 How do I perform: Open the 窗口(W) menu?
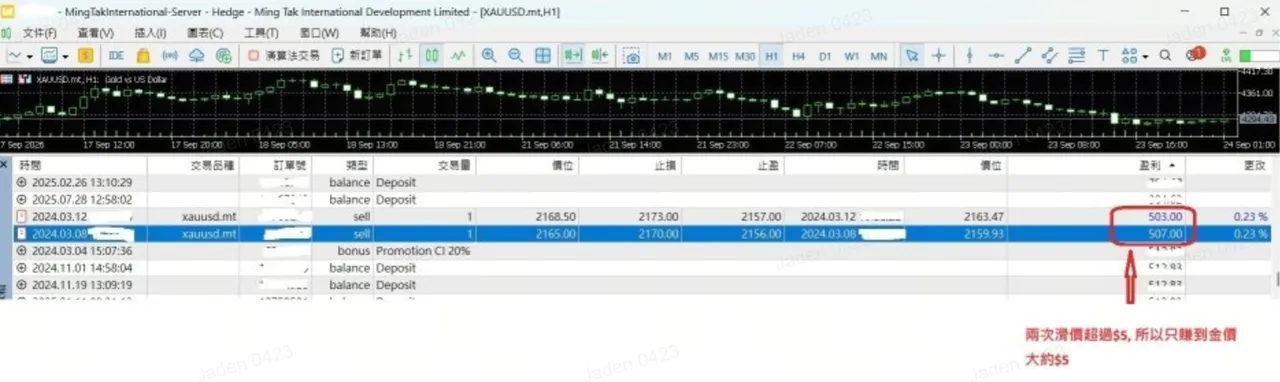[x=319, y=33]
